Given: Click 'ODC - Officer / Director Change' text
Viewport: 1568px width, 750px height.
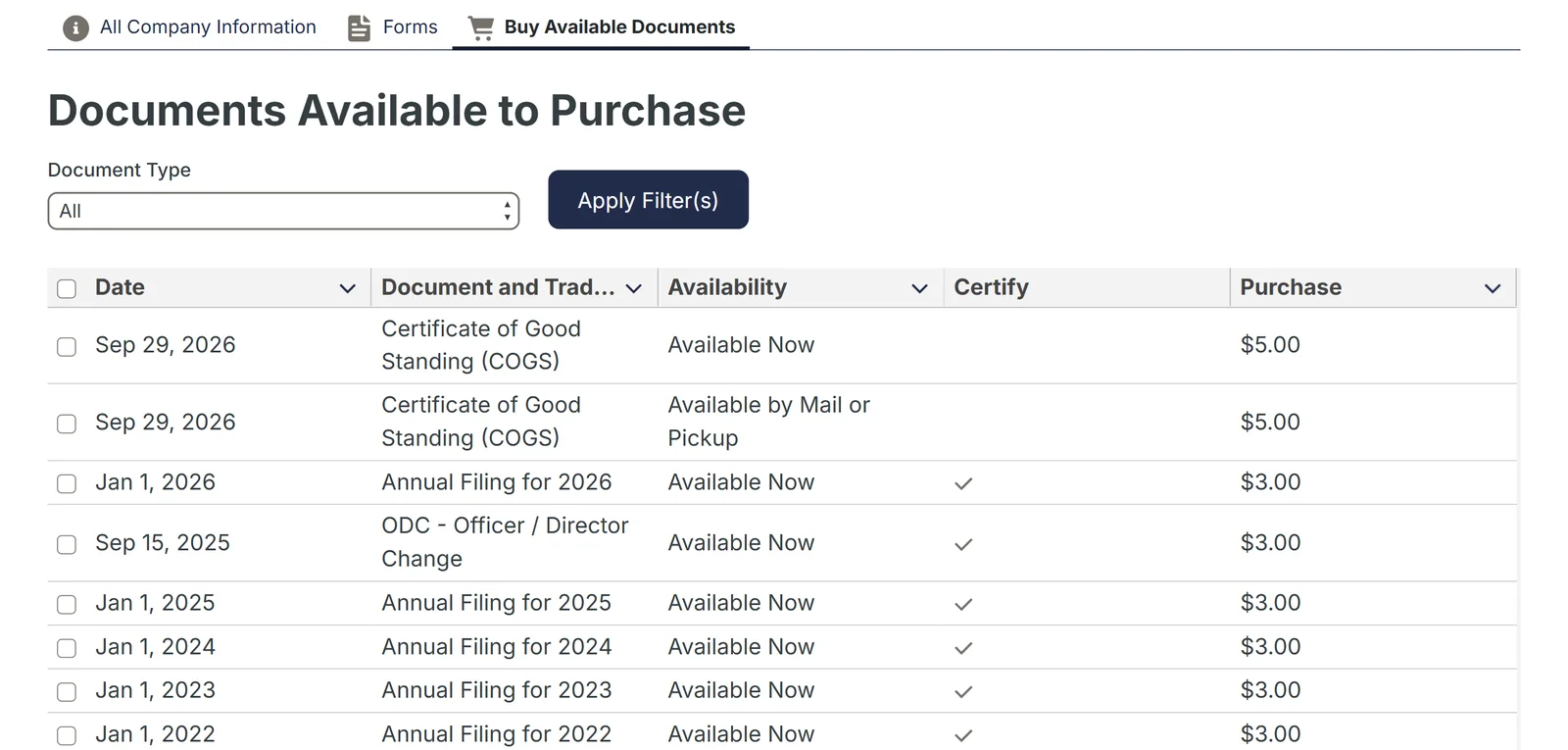Looking at the screenshot, I should point(505,542).
